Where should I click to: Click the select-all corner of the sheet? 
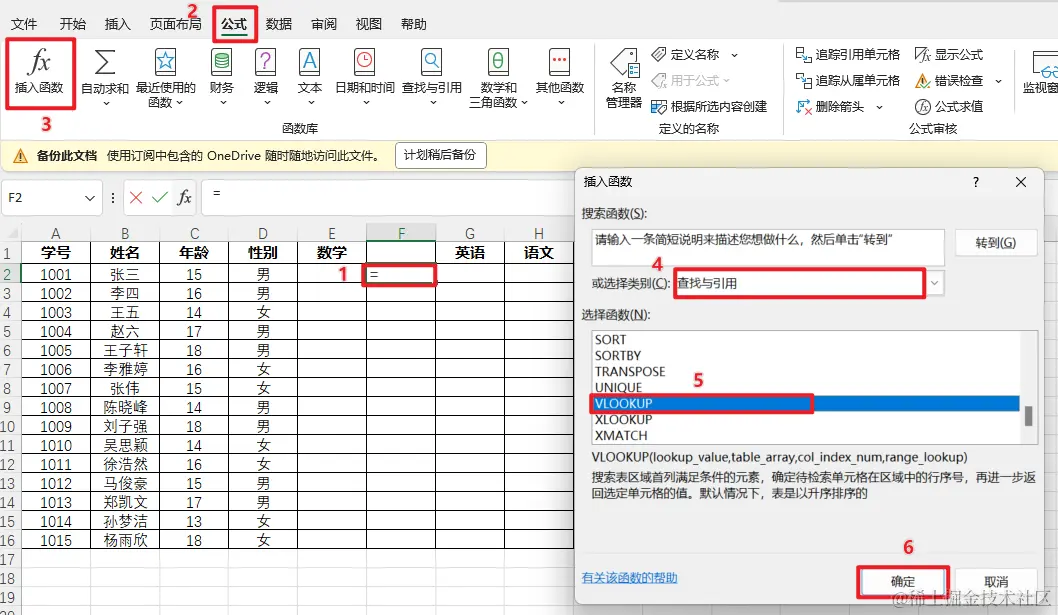click(x=11, y=234)
